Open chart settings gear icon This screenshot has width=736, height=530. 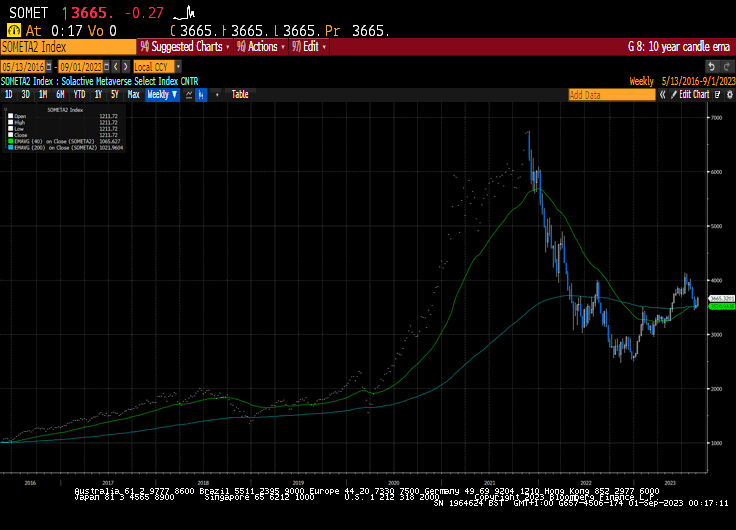pyautogui.click(x=729, y=95)
